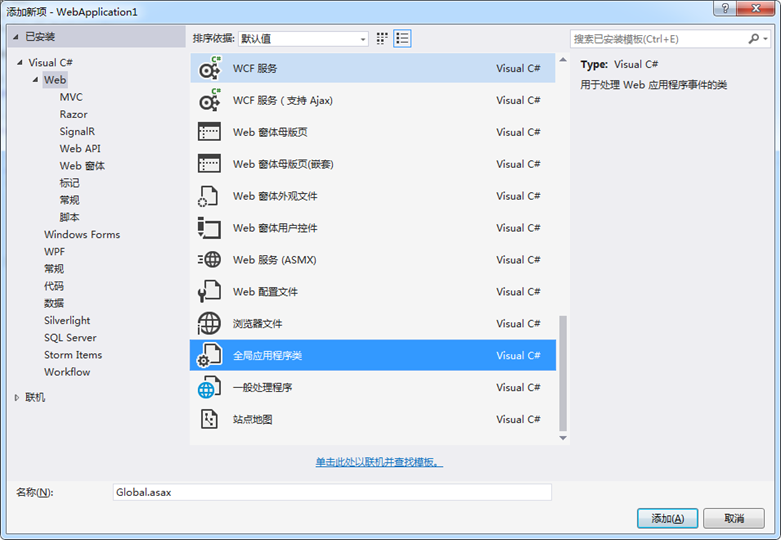
Task: Click the WCF 服务 template icon
Action: point(209,68)
